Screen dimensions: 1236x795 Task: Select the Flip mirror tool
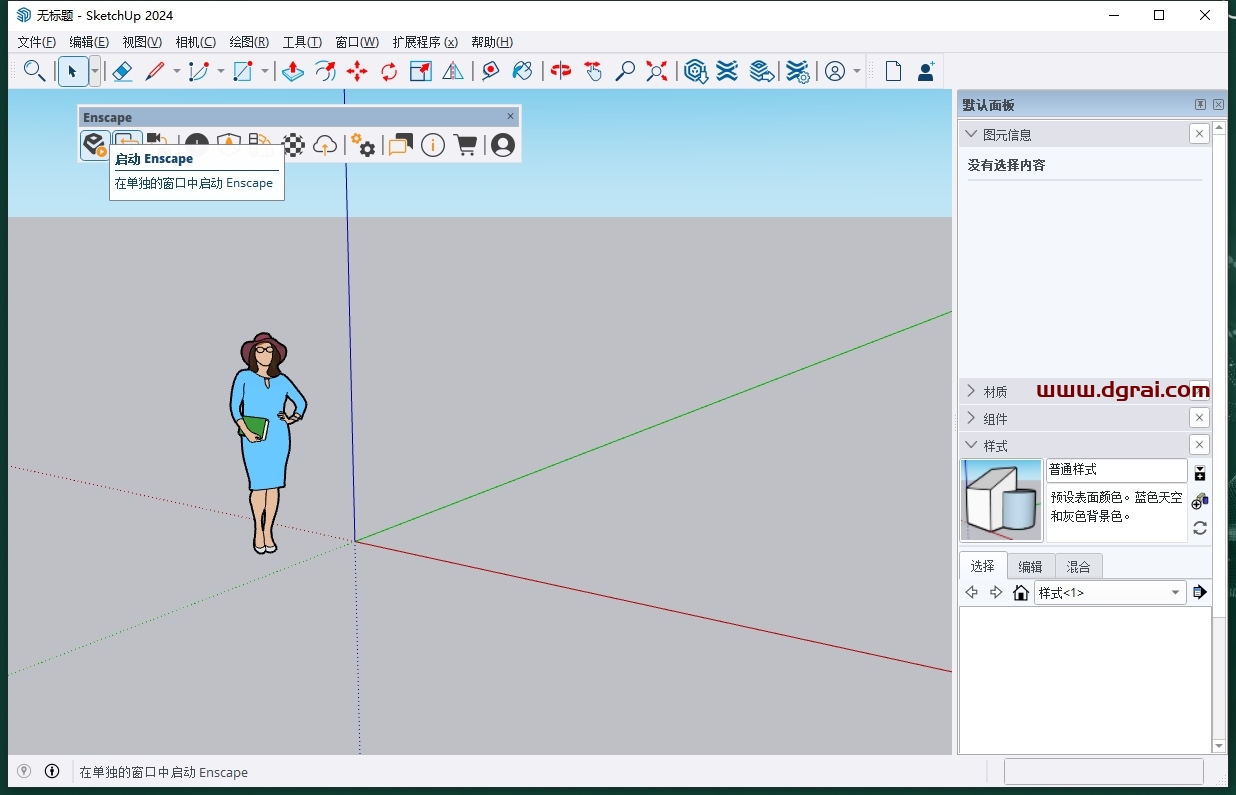[453, 71]
